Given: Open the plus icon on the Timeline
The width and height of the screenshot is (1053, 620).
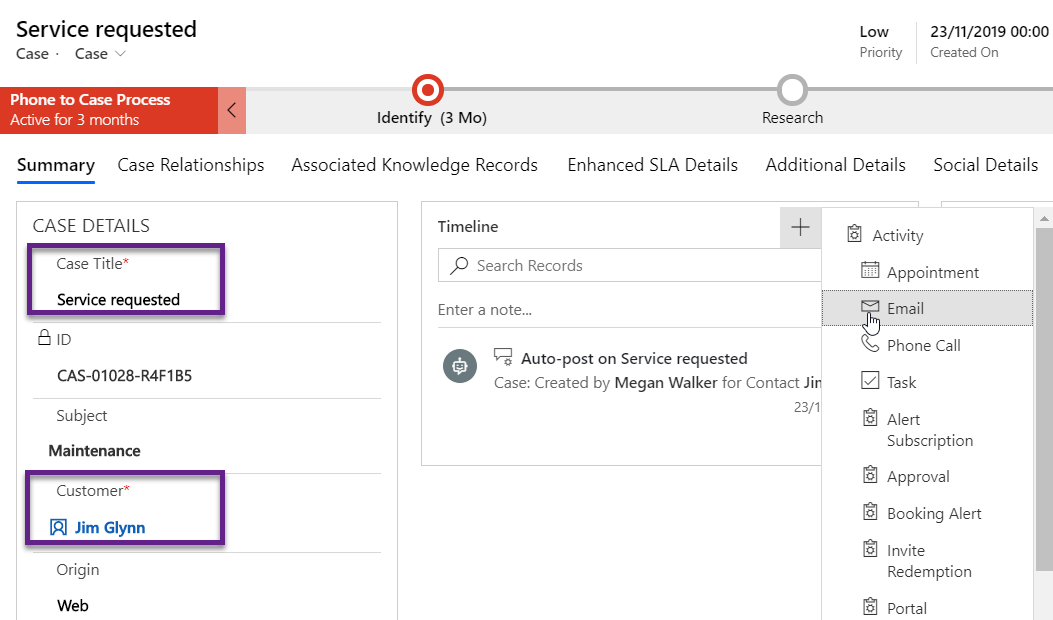Looking at the screenshot, I should (800, 227).
